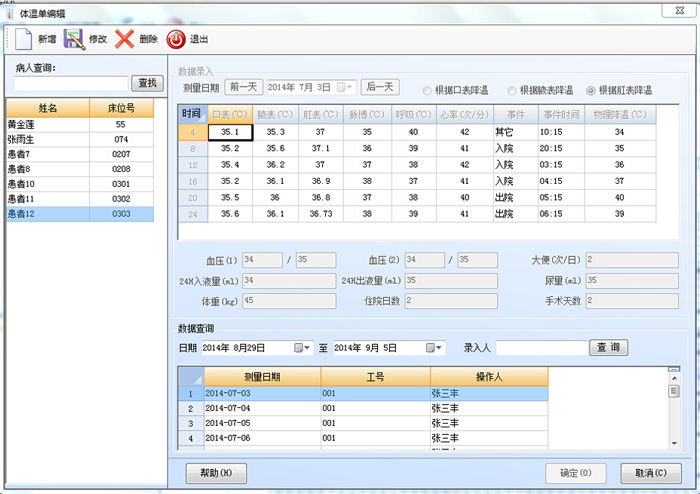Select the 2014-07-05 record row
The width and height of the screenshot is (700, 494).
coord(363,423)
